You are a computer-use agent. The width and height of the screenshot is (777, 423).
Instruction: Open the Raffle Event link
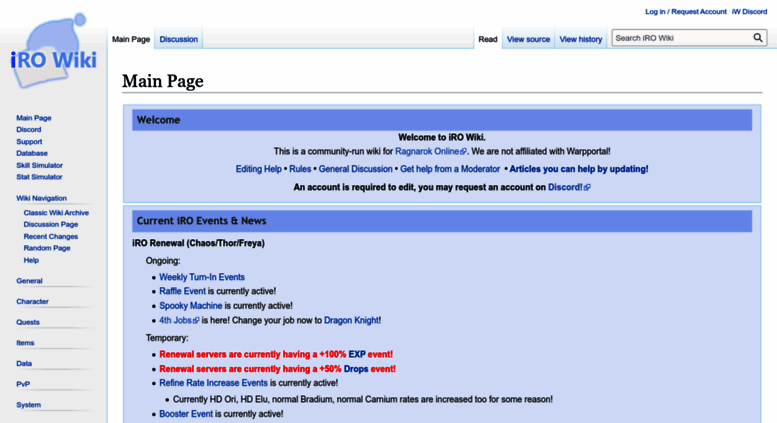182,291
